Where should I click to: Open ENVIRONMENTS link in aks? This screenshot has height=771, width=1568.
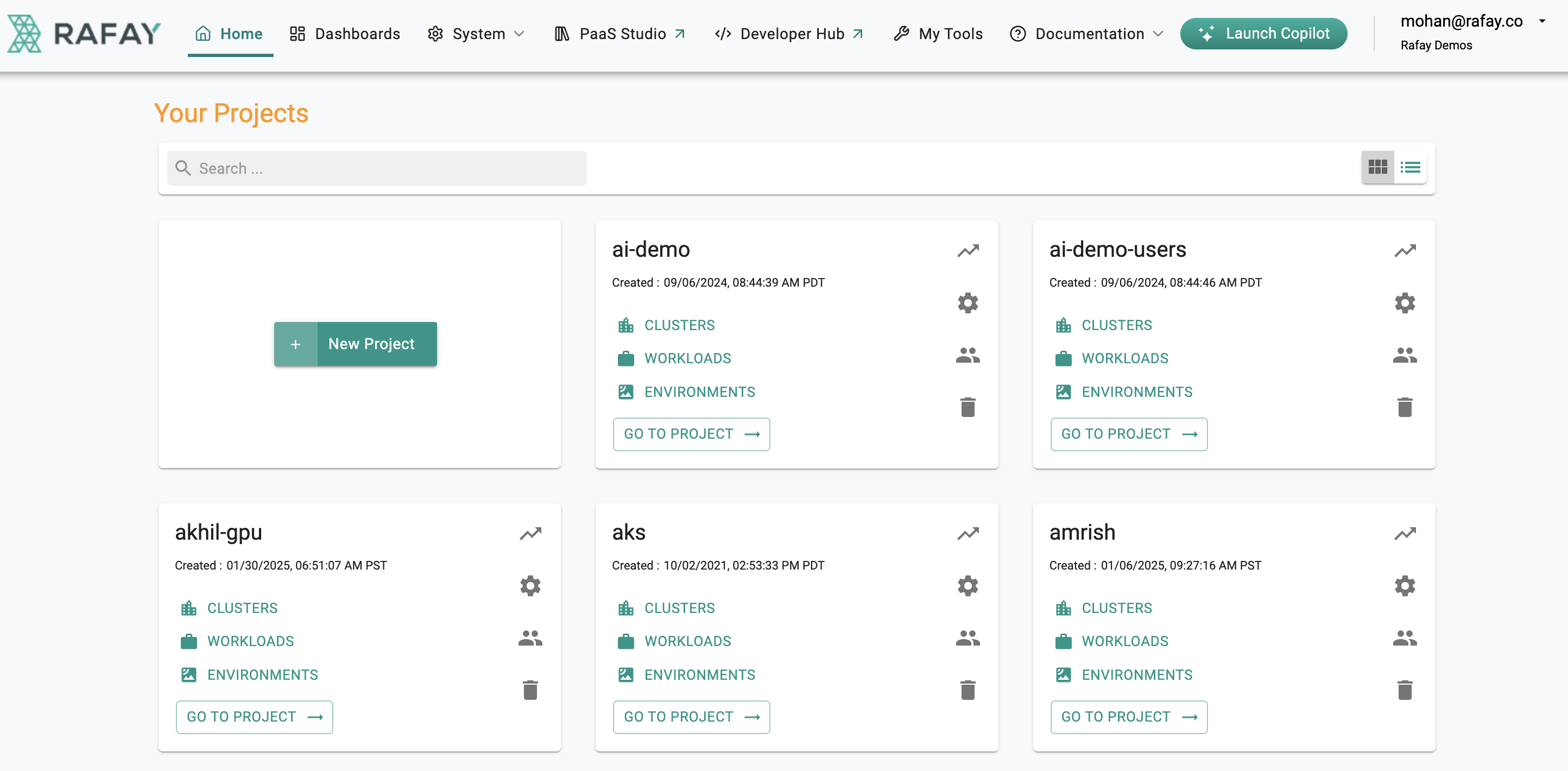[x=686, y=675]
